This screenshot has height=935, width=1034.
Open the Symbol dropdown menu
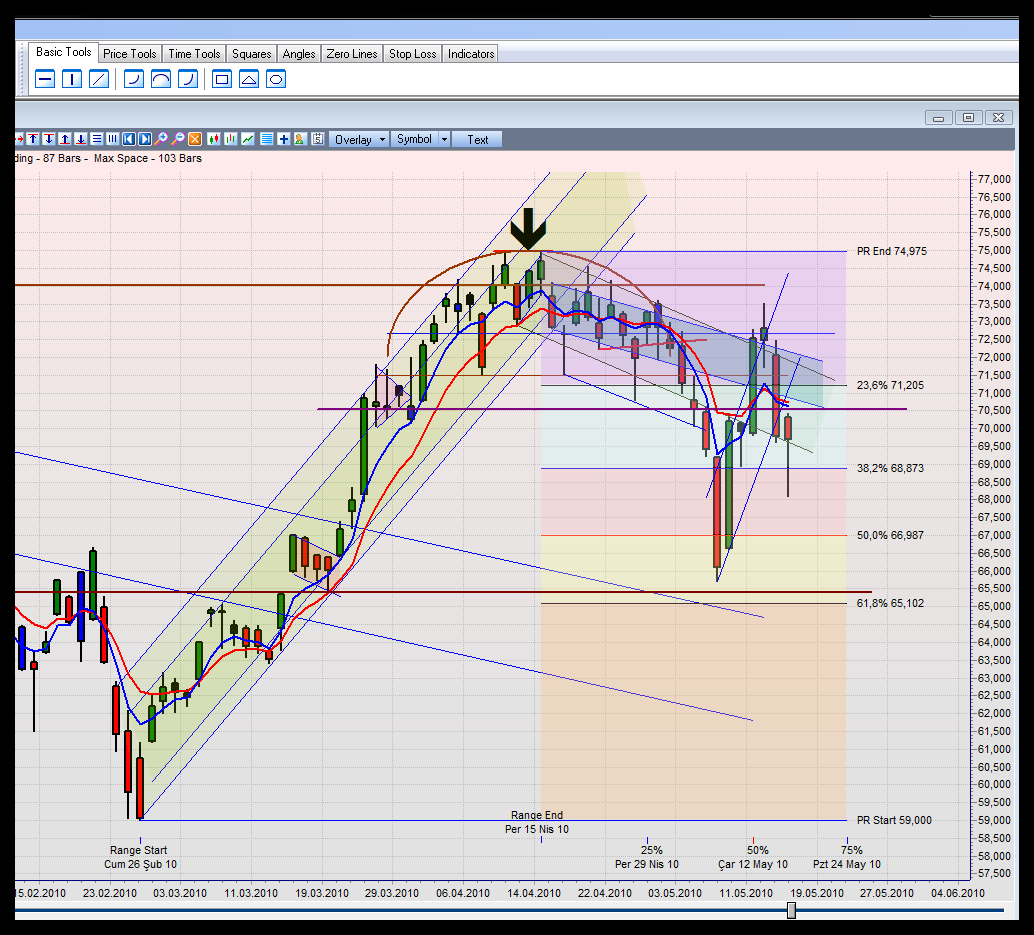415,139
